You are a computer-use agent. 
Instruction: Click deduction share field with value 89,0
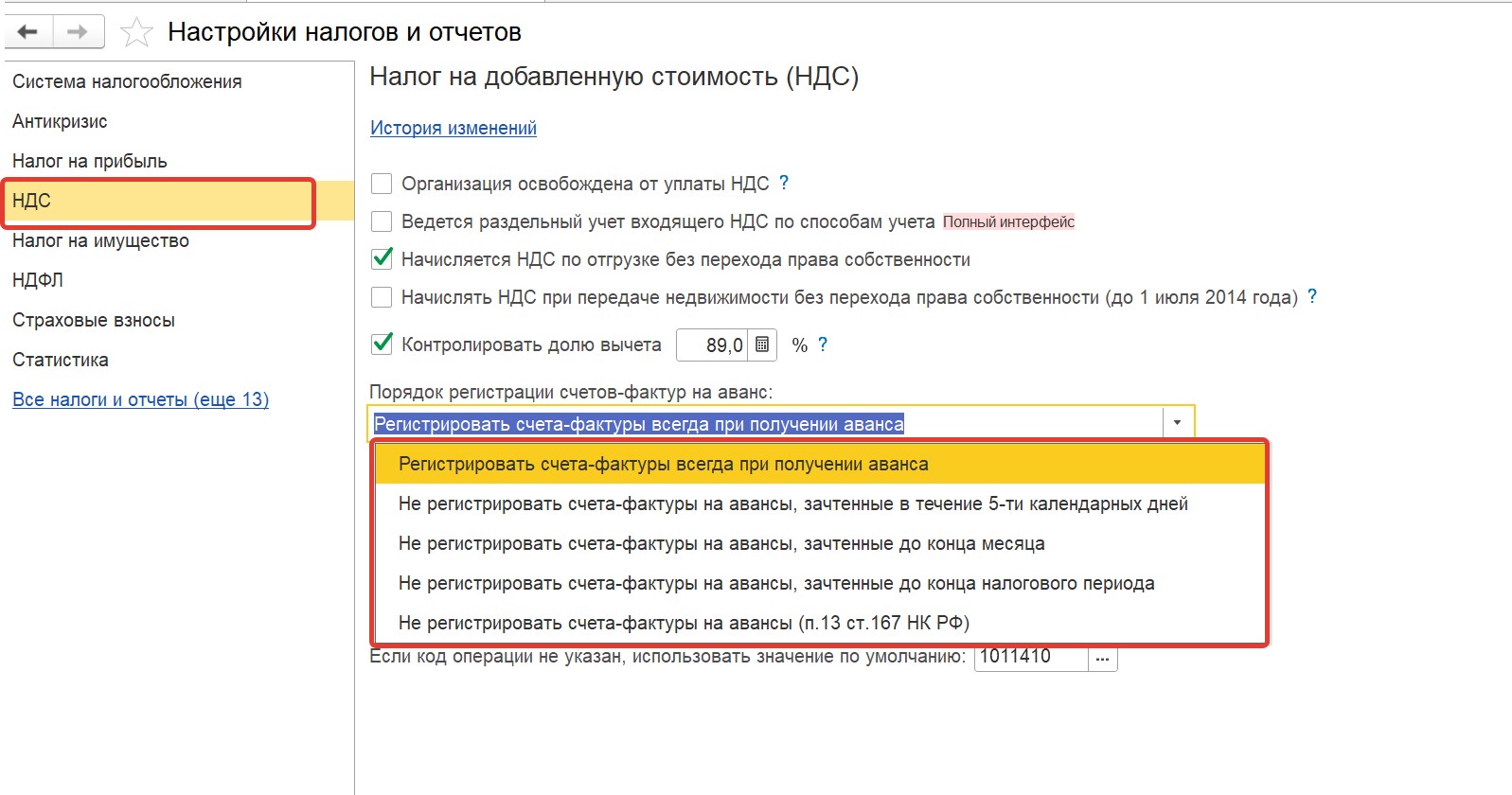[712, 344]
